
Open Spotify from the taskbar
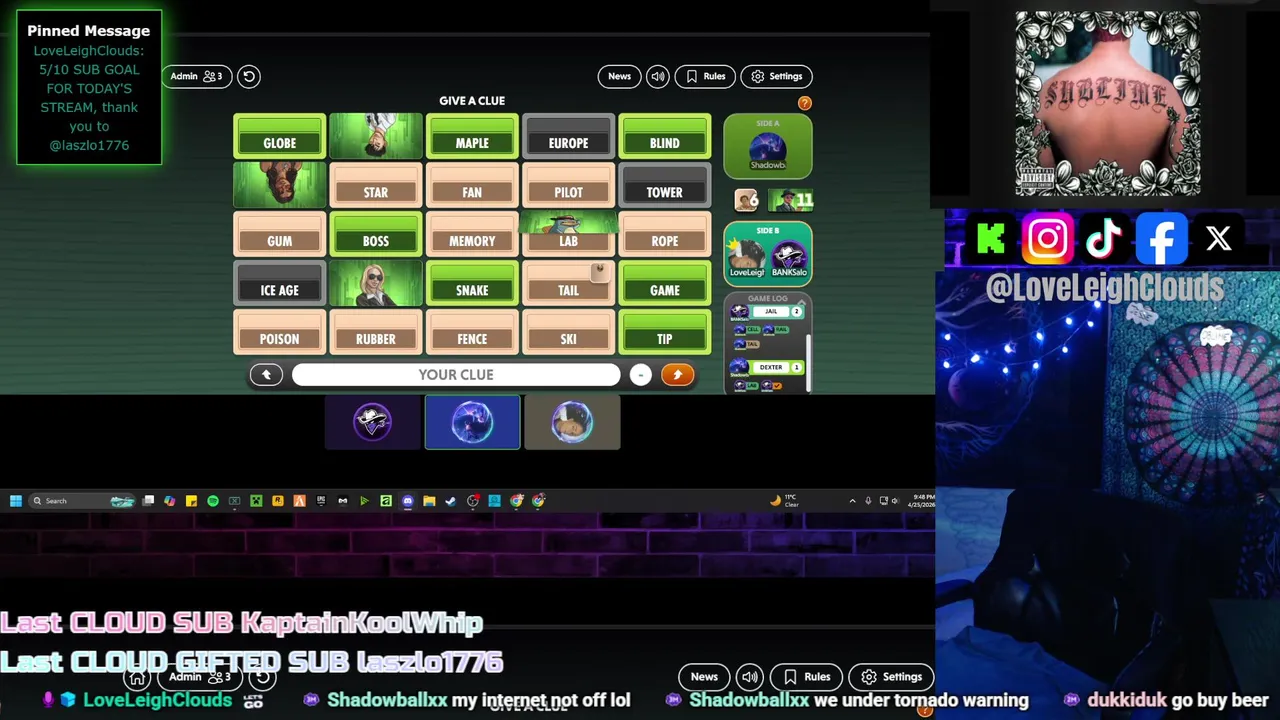[213, 501]
